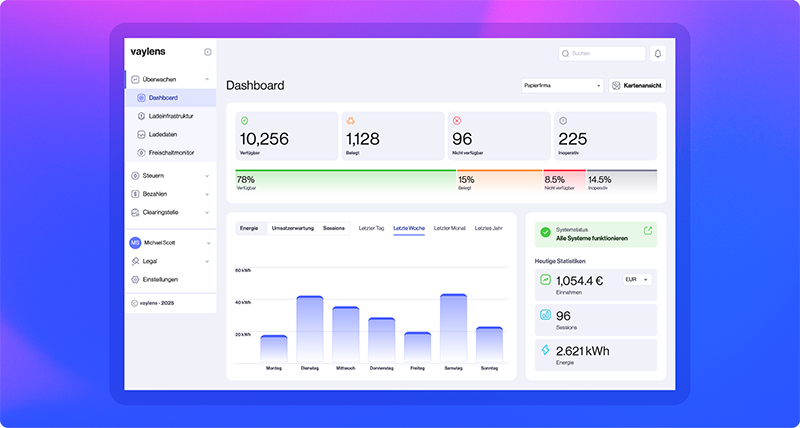Click the Bezahlen sidebar icon
The image size is (800, 428).
[x=135, y=194]
